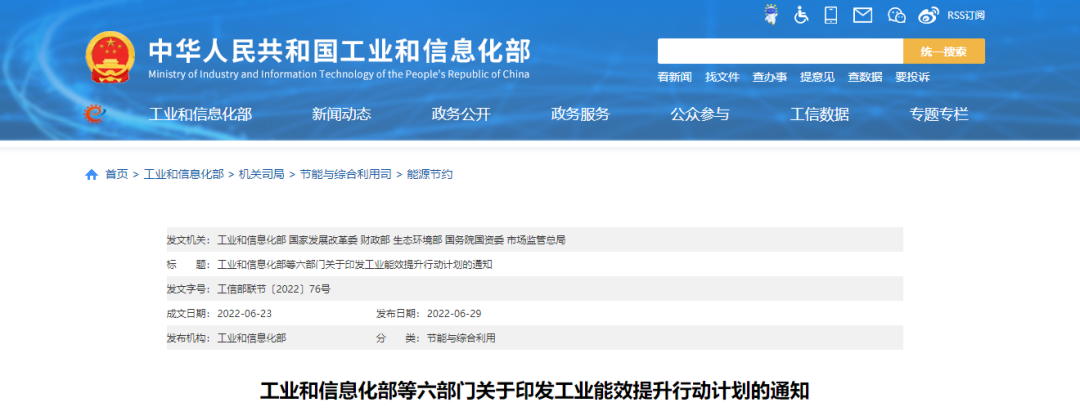Click the date 2022-06-23
Viewport: 1080px width, 416px height.
245,314
